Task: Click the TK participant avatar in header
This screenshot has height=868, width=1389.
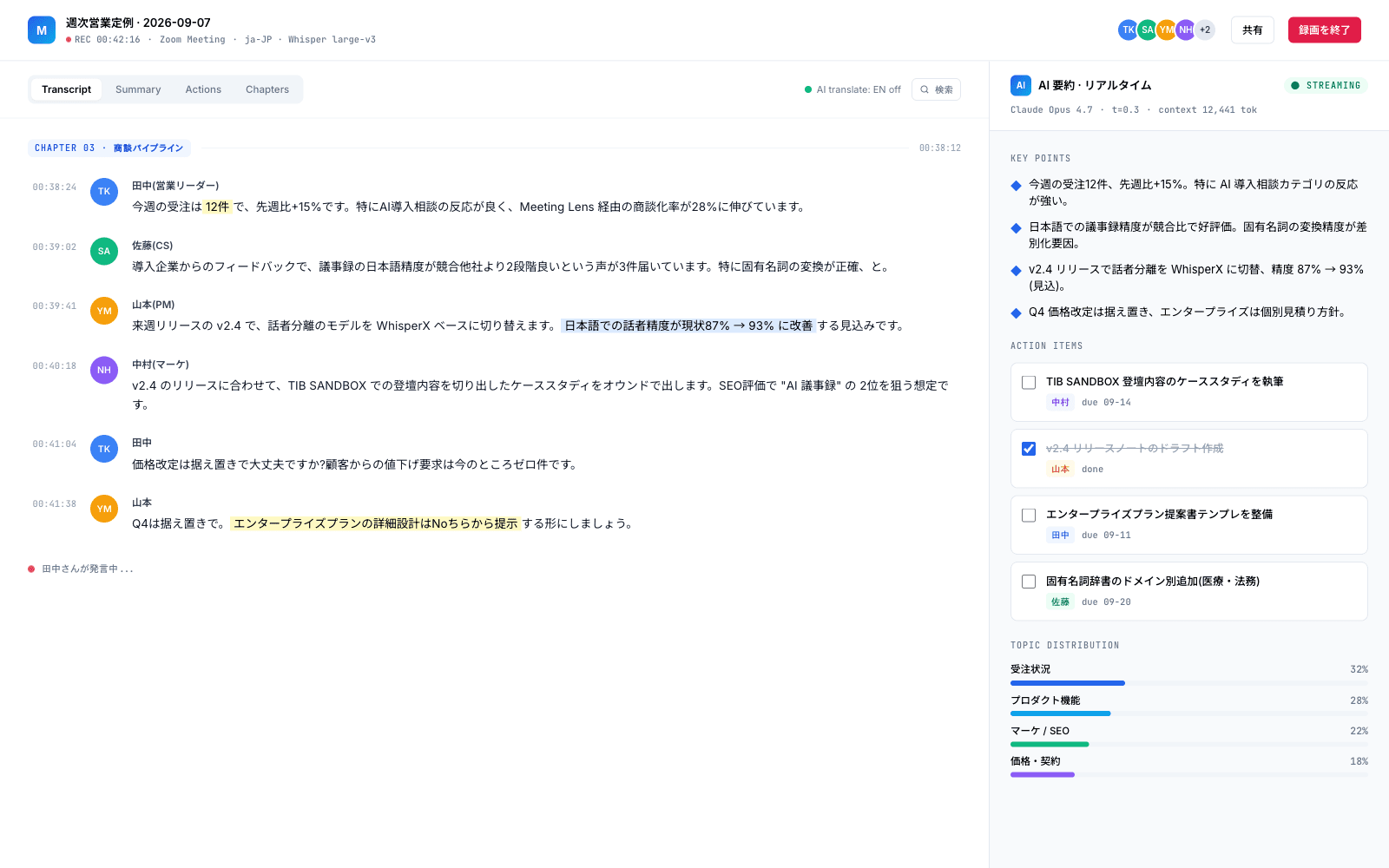Action: tap(1128, 30)
